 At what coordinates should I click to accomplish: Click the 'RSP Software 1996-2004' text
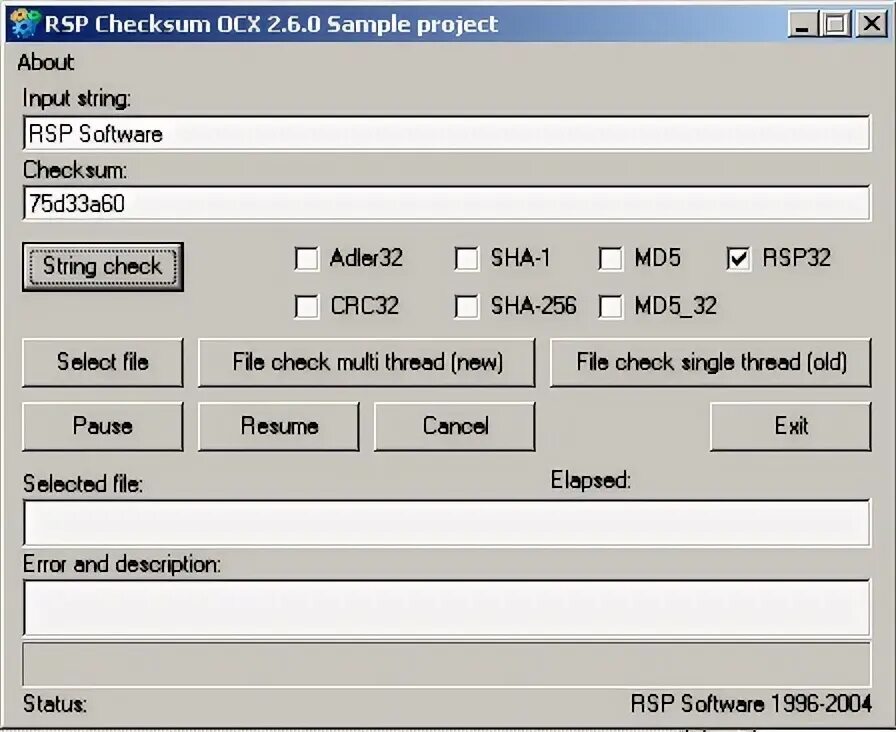pyautogui.click(x=751, y=703)
